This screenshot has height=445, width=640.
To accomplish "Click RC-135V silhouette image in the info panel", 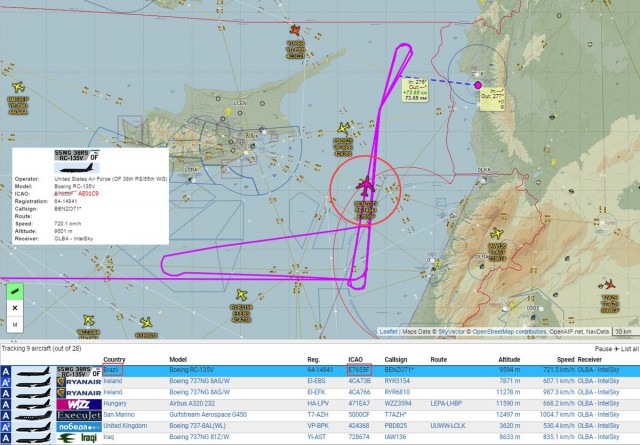I will (x=77, y=168).
